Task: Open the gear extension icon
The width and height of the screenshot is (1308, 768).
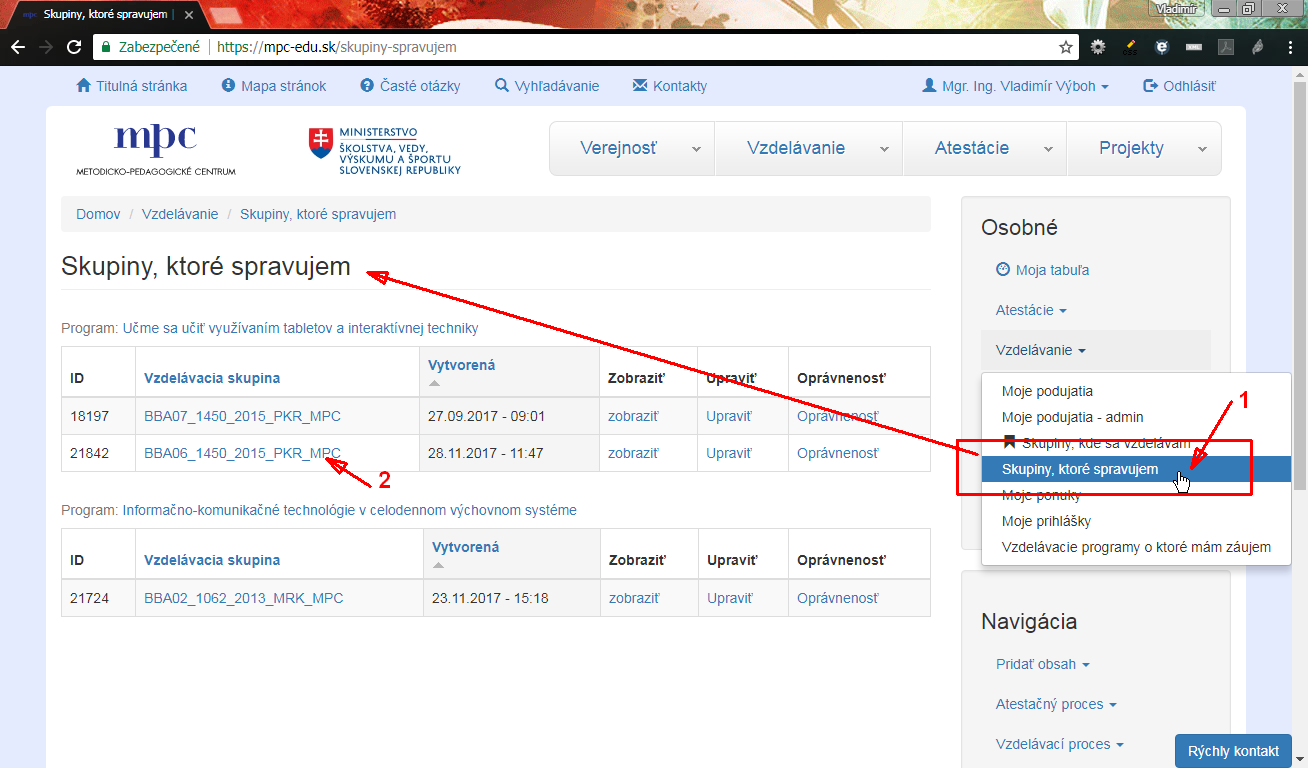Action: coord(1098,47)
